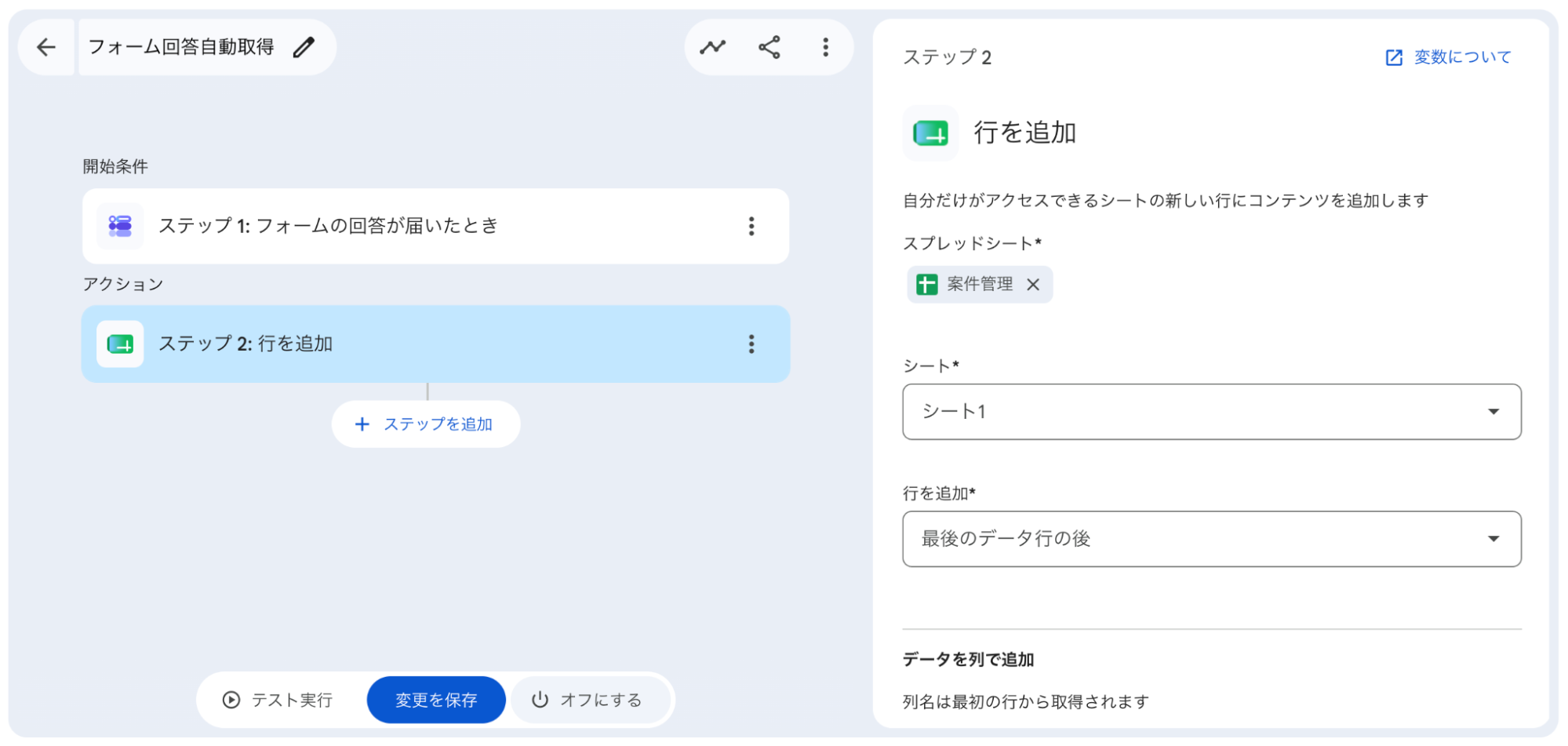Turn off flow with オフにする
This screenshot has height=746, width=1568.
pos(590,700)
